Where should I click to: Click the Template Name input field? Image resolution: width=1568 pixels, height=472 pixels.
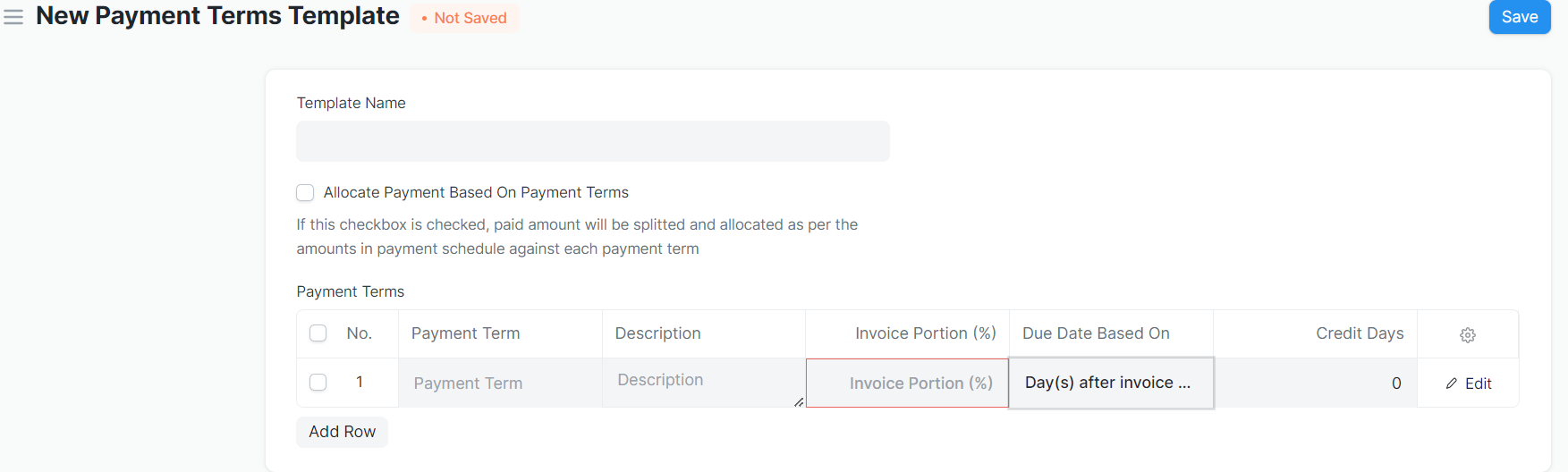point(593,141)
